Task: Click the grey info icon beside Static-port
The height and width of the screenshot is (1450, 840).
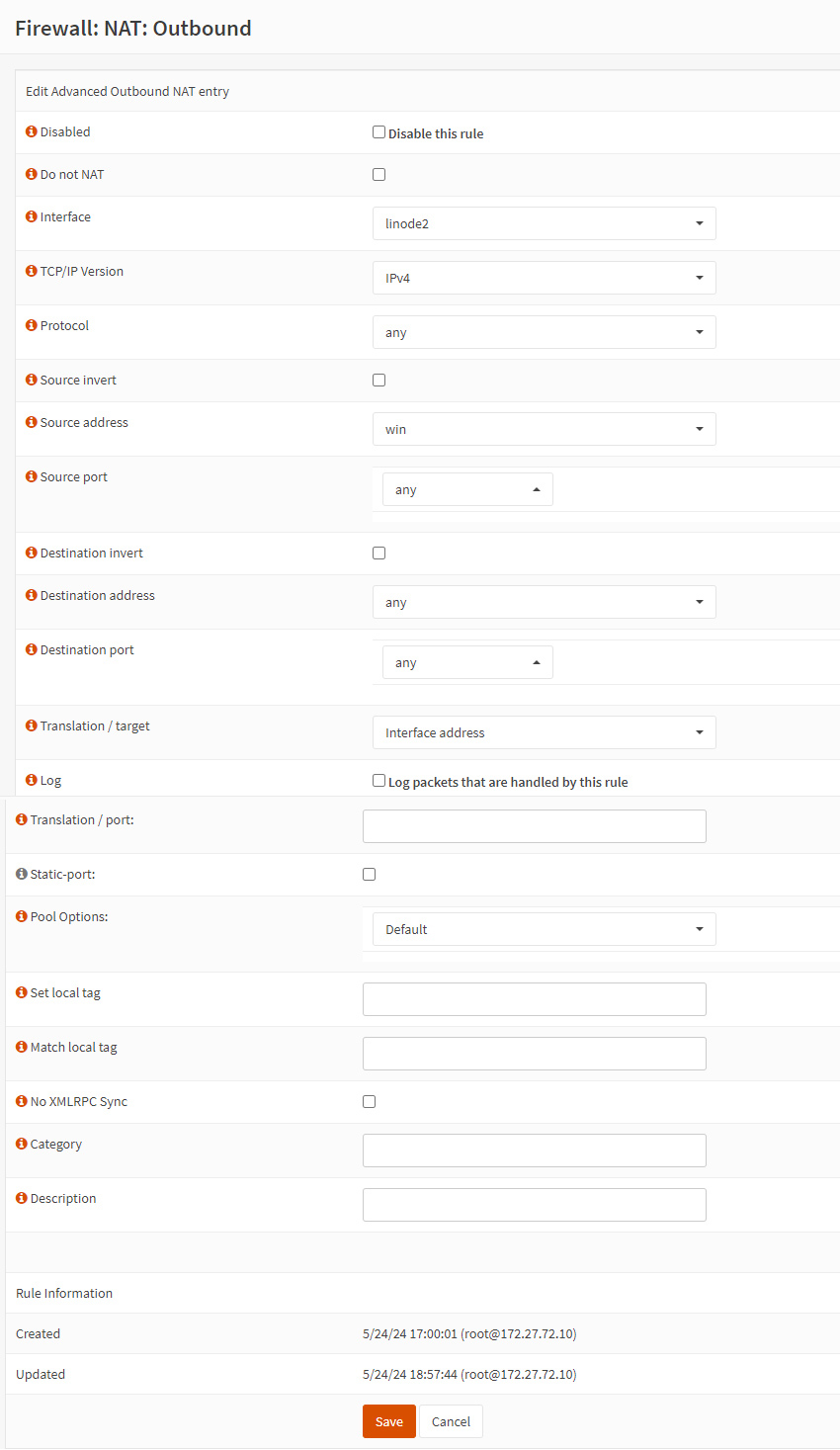Action: (22, 874)
